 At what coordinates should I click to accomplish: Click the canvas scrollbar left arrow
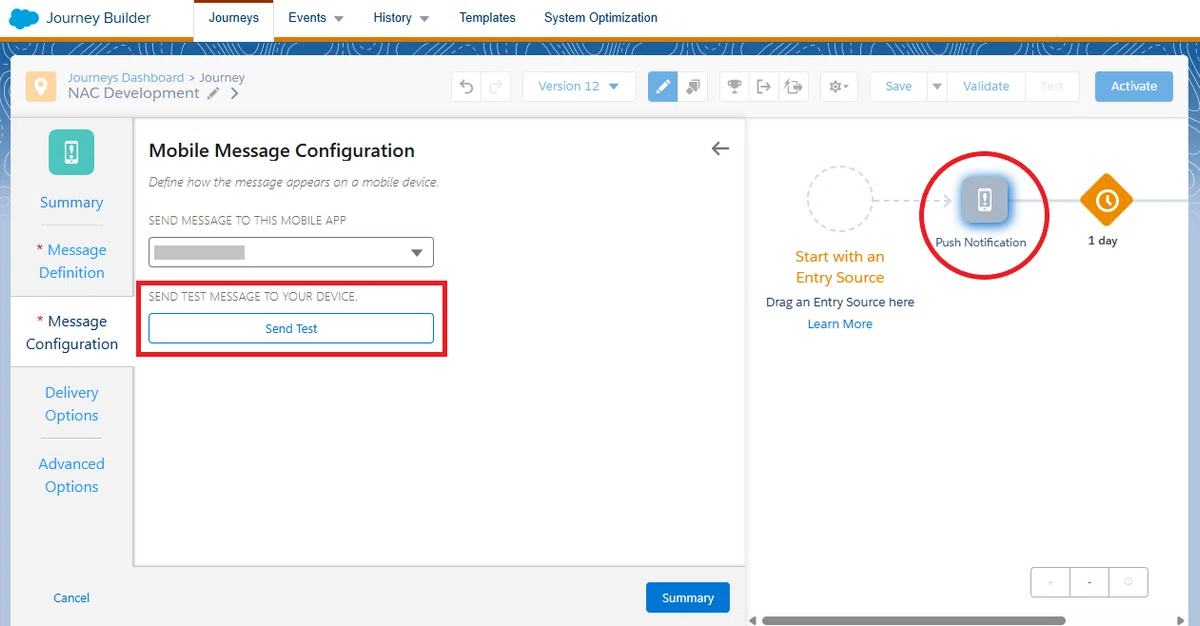[752, 620]
